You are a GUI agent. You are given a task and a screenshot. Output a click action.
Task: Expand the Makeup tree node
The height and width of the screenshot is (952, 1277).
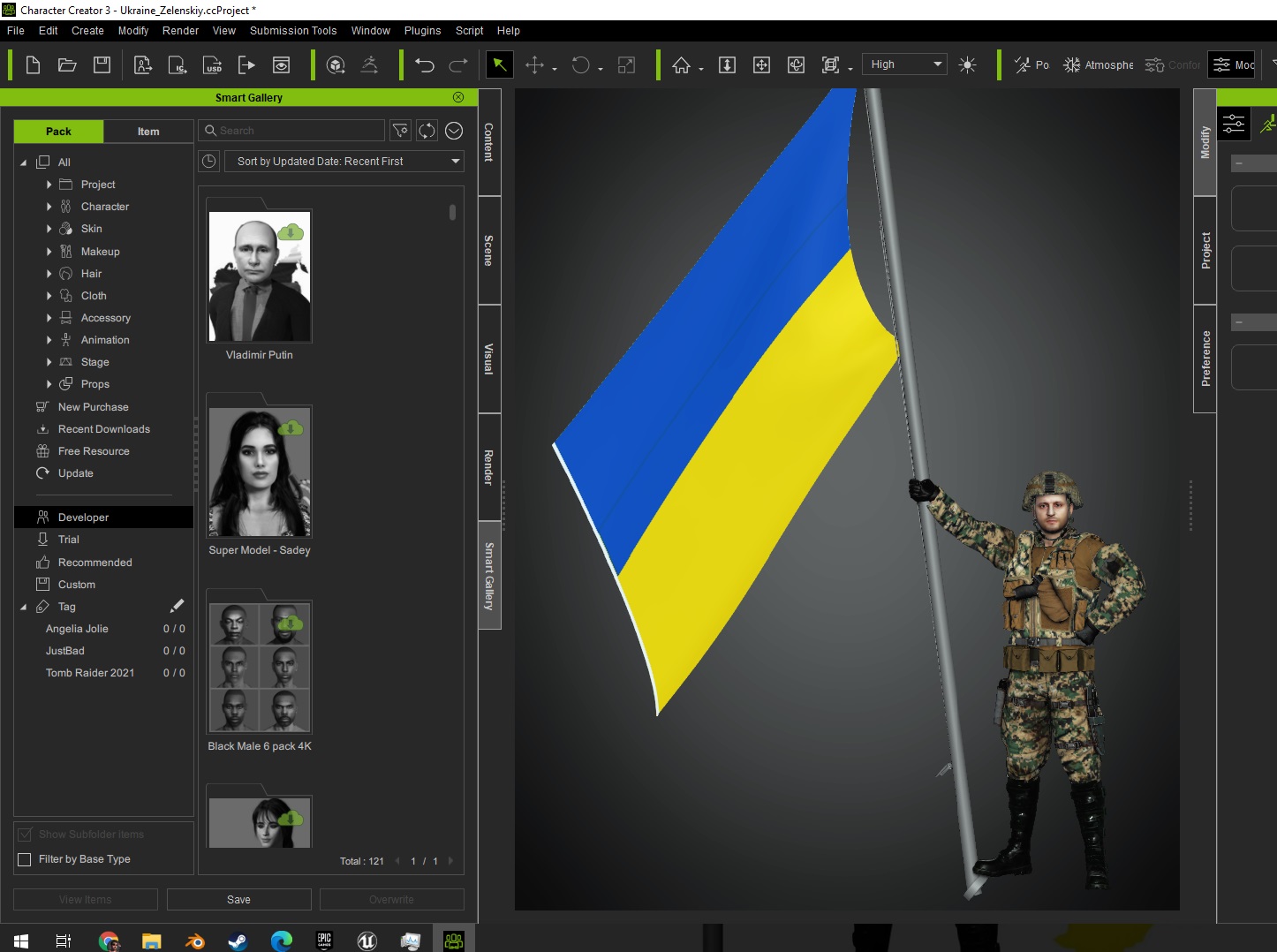(x=49, y=252)
